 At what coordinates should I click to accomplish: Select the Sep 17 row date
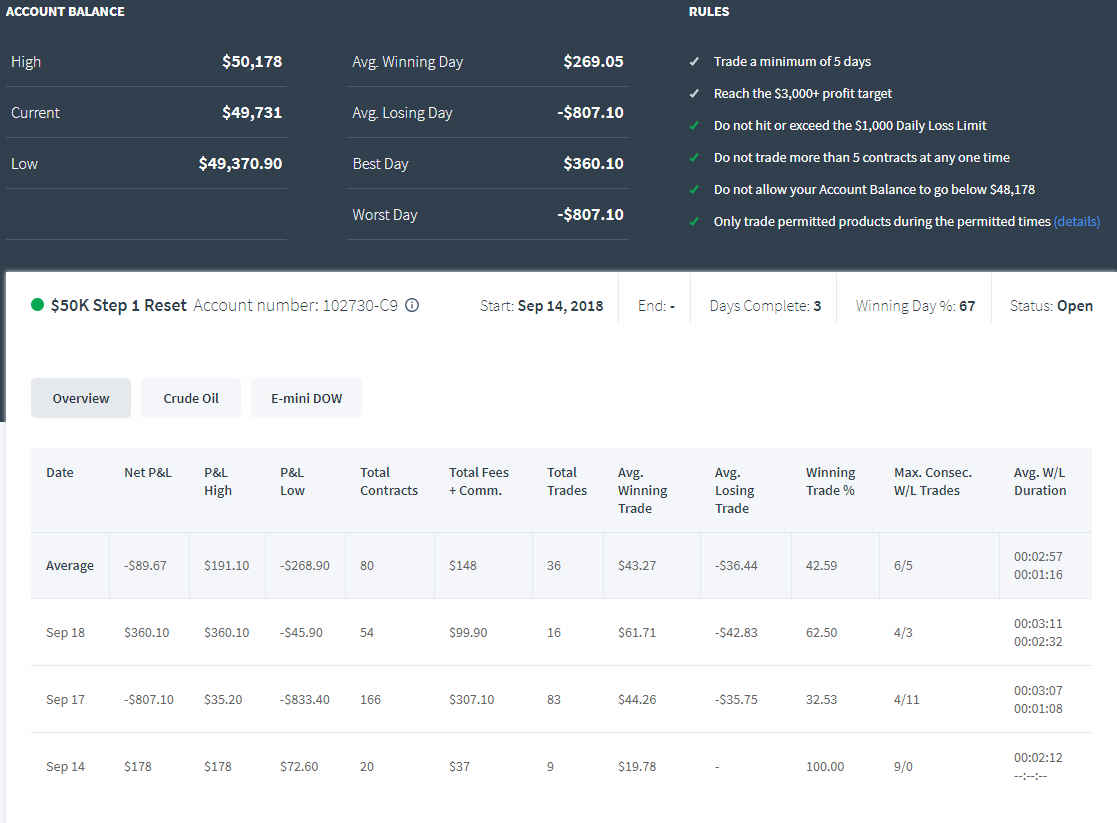65,700
